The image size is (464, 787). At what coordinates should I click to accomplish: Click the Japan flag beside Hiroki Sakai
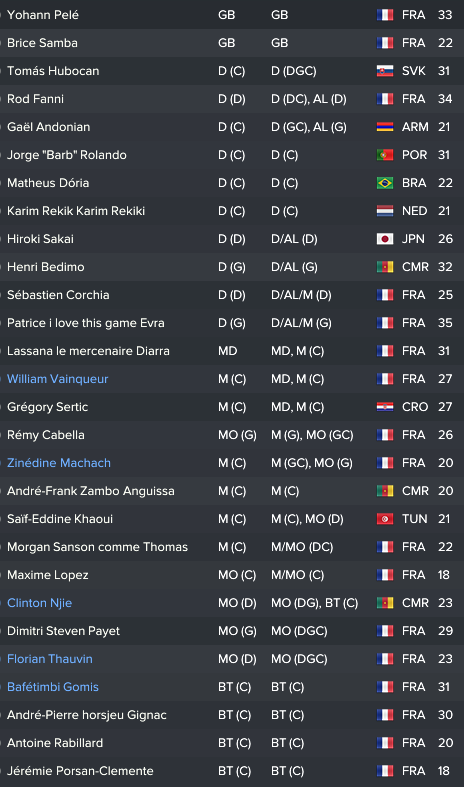coord(385,239)
